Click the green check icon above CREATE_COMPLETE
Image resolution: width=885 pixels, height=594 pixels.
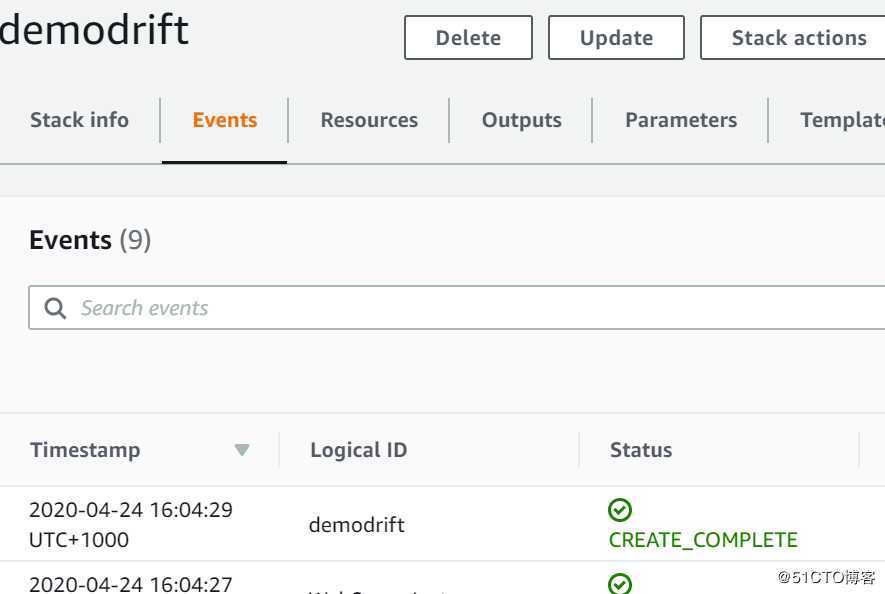pos(620,511)
